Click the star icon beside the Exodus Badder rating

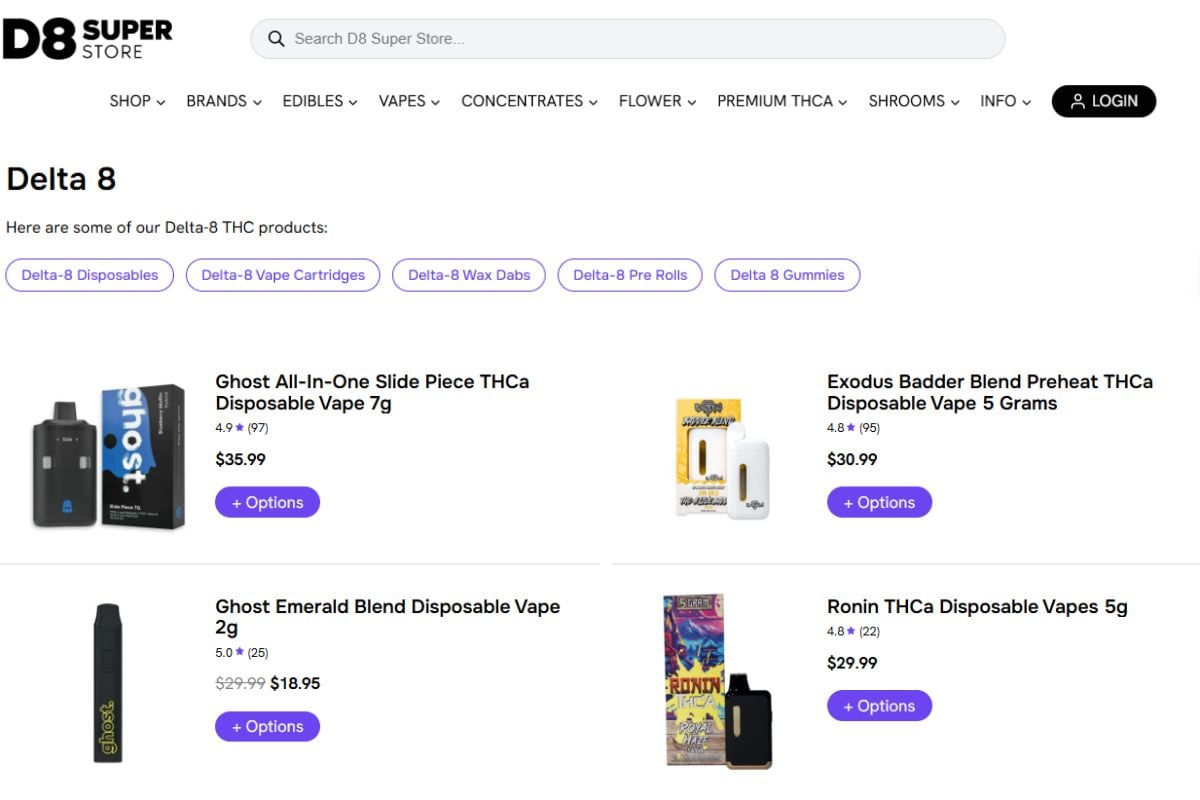(852, 428)
